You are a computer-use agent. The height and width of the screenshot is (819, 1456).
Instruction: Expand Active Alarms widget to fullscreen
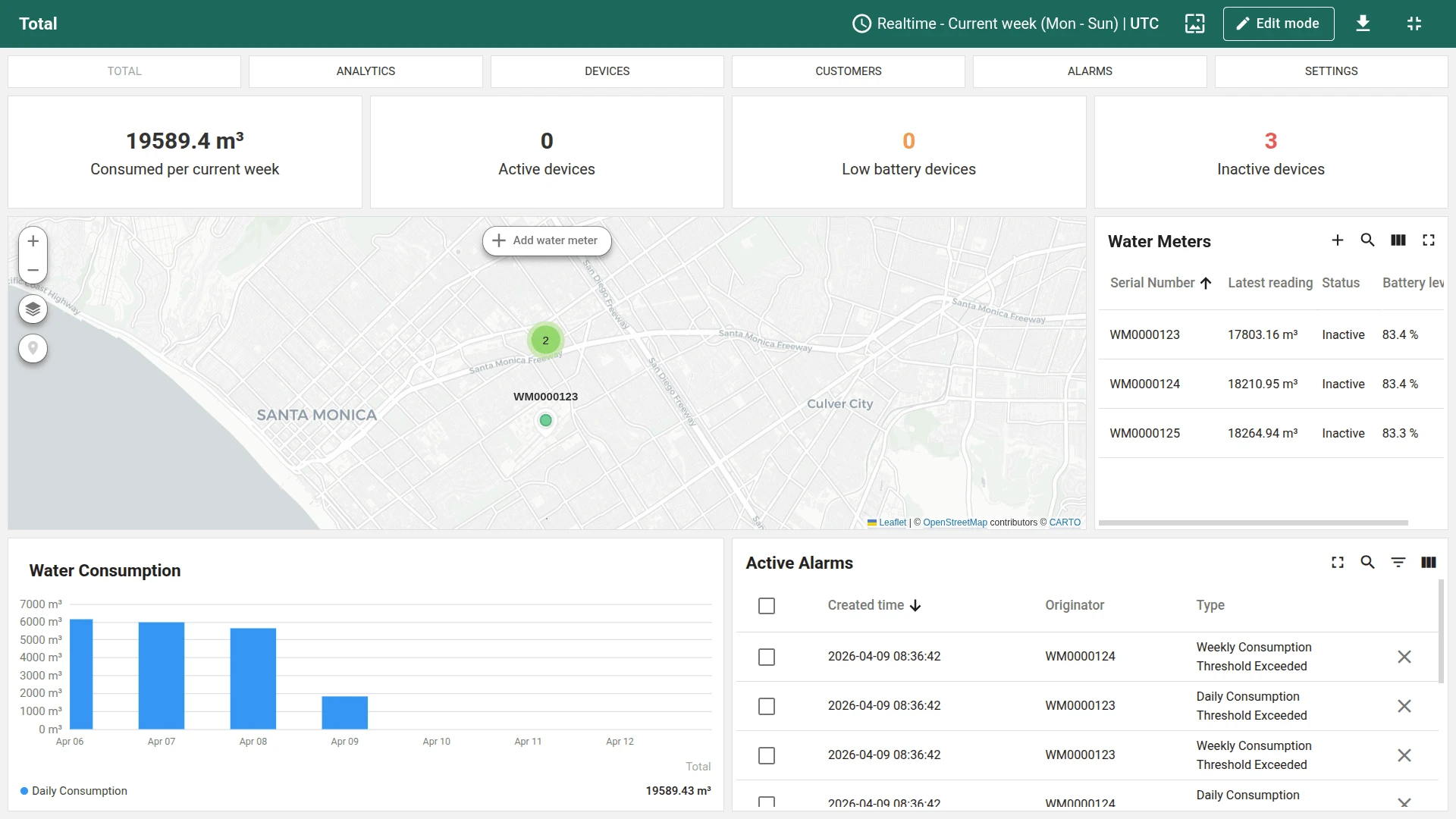click(1338, 562)
